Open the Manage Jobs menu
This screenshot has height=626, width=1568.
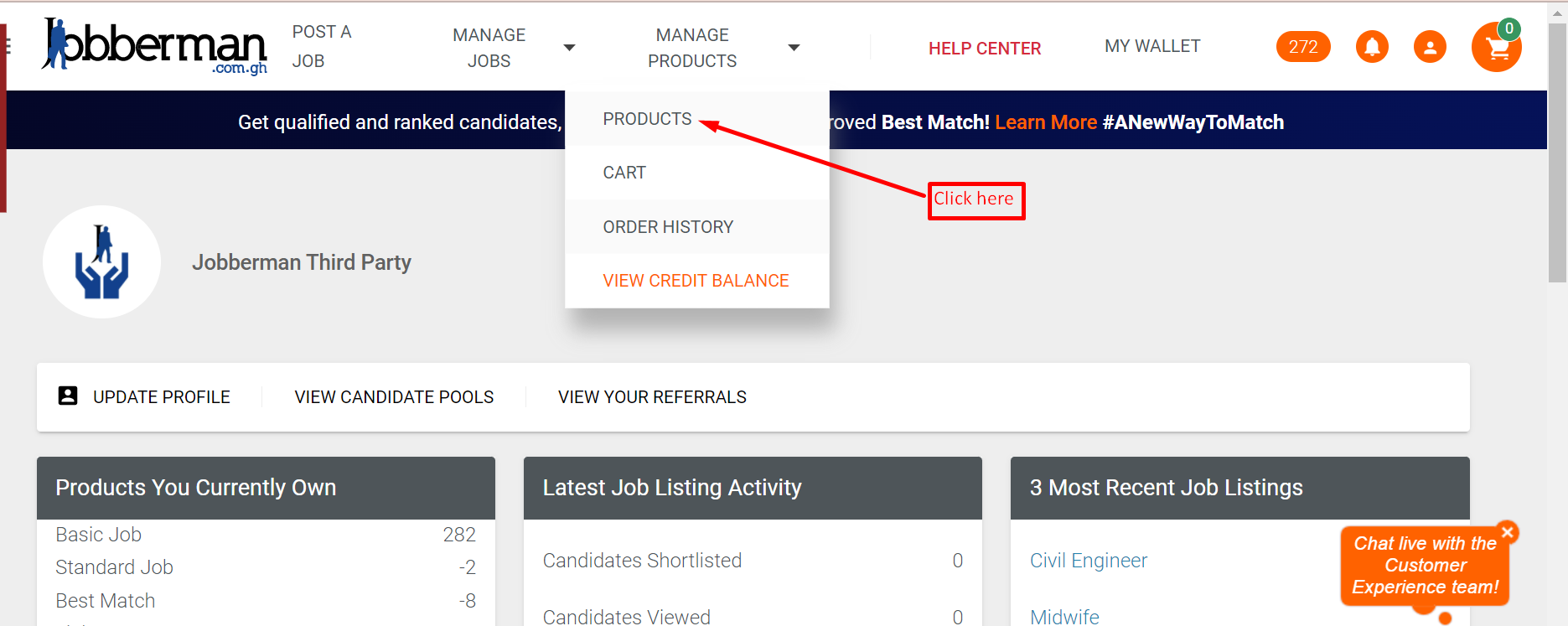coord(489,48)
